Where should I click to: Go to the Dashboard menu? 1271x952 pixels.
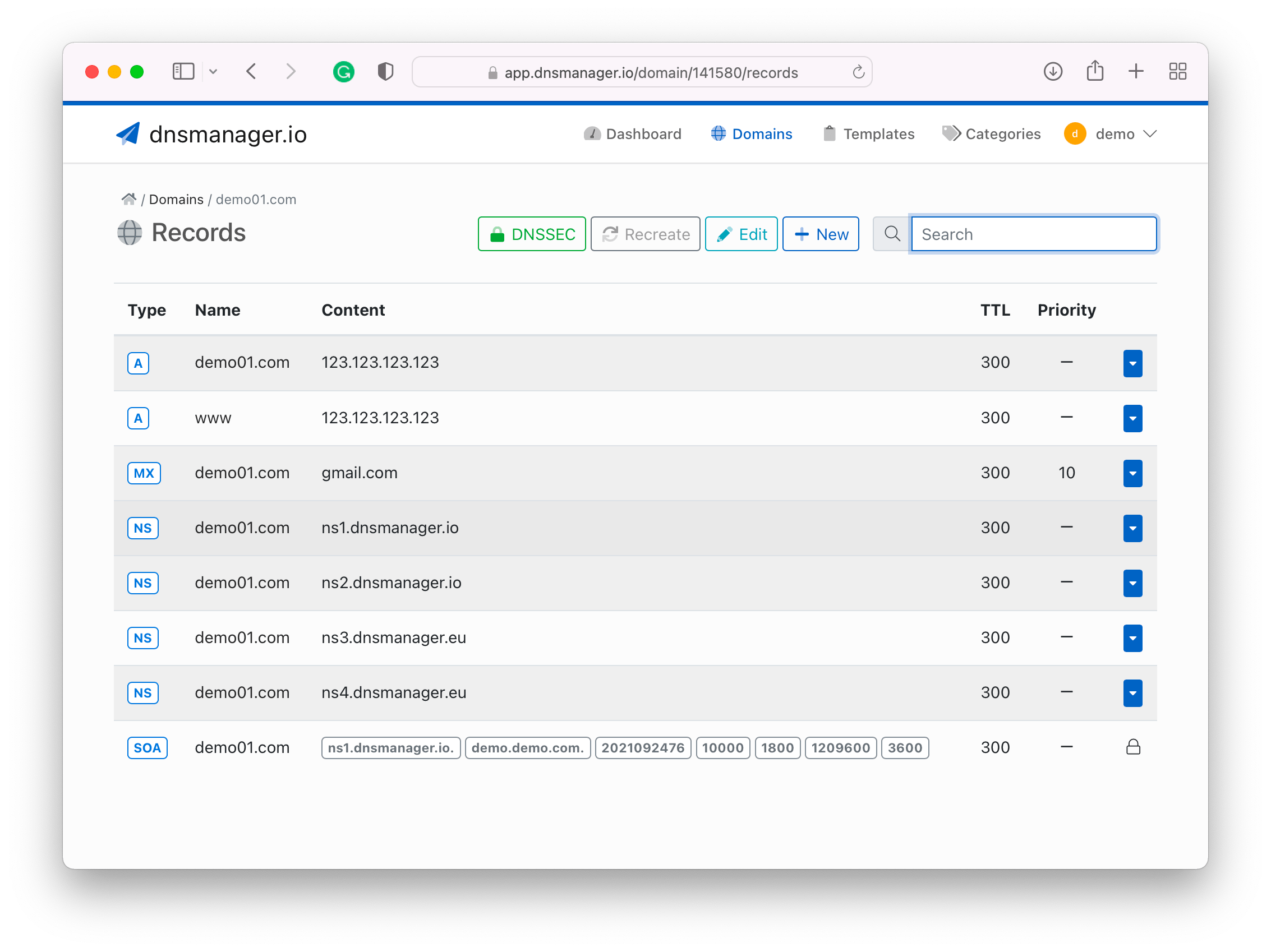633,135
